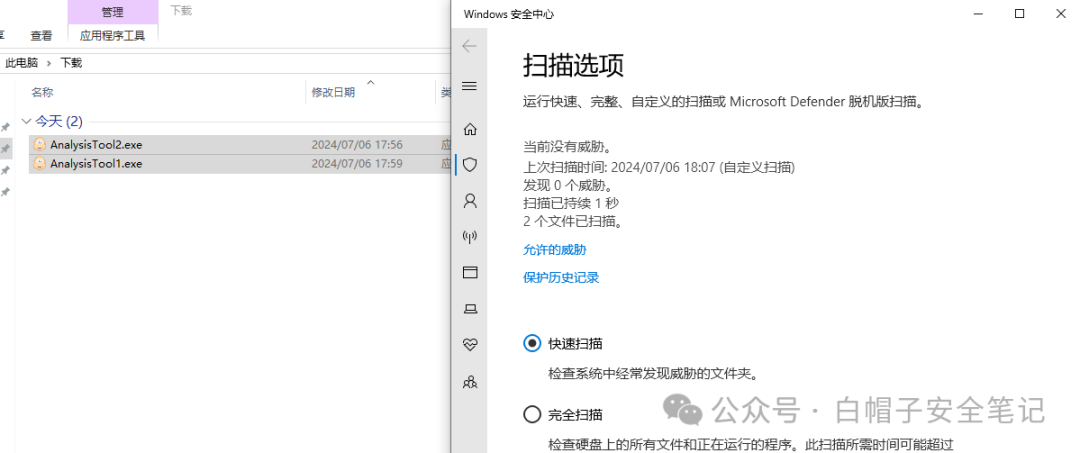Screen dimensions: 1080x453
Task: Open the Home page icon in the sidebar
Action: coord(470,129)
